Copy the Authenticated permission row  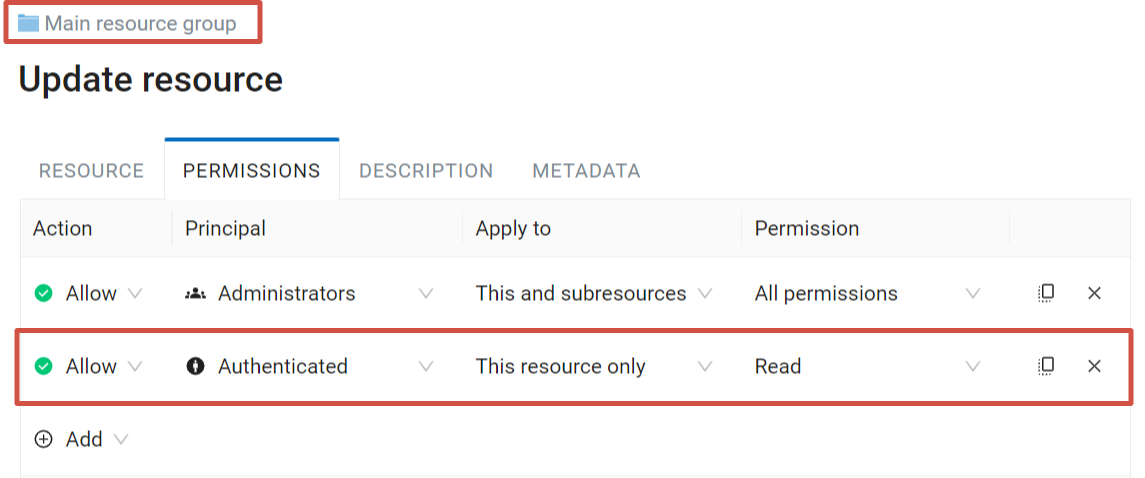coord(1046,366)
